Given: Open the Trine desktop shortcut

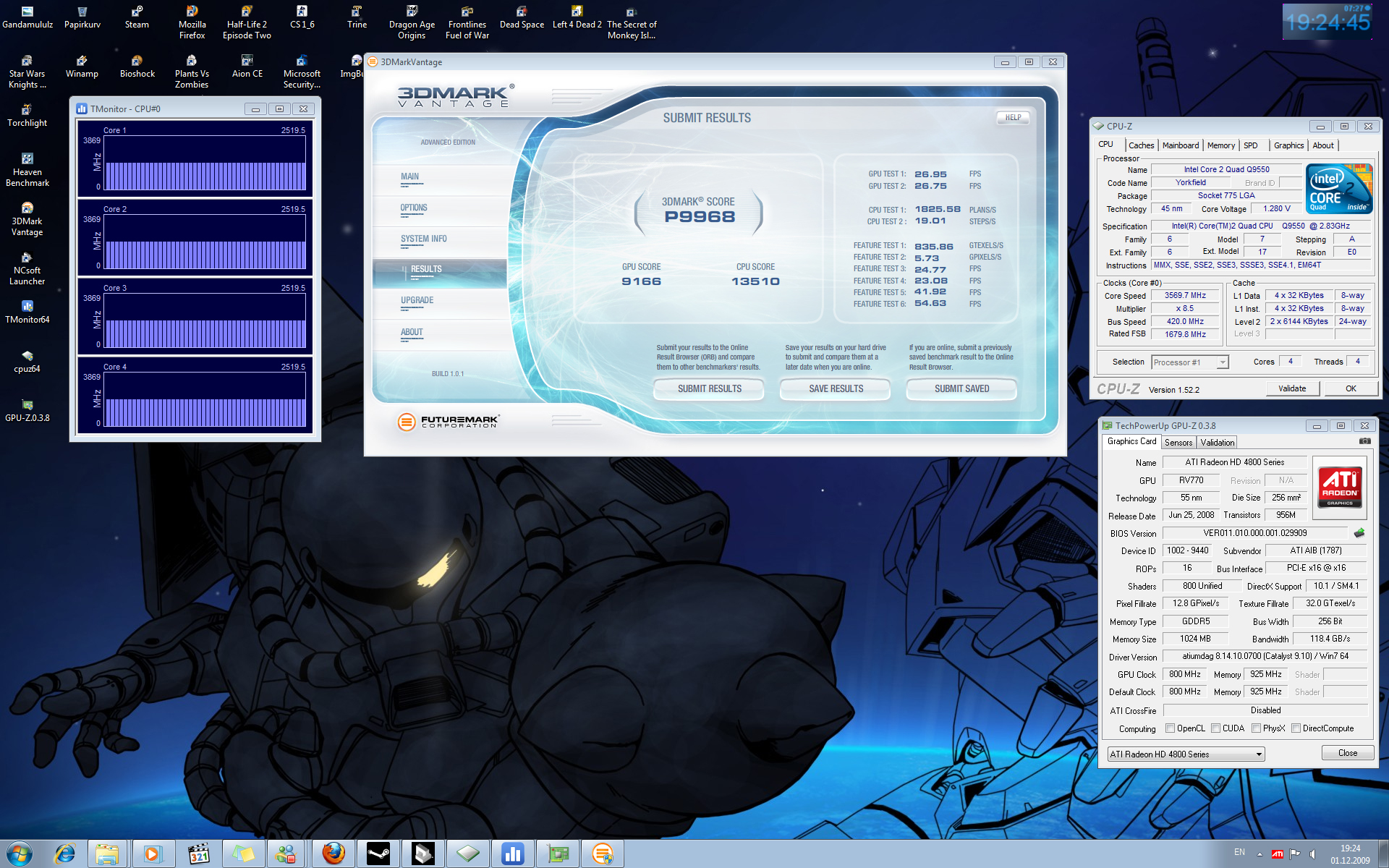Looking at the screenshot, I should [x=357, y=17].
